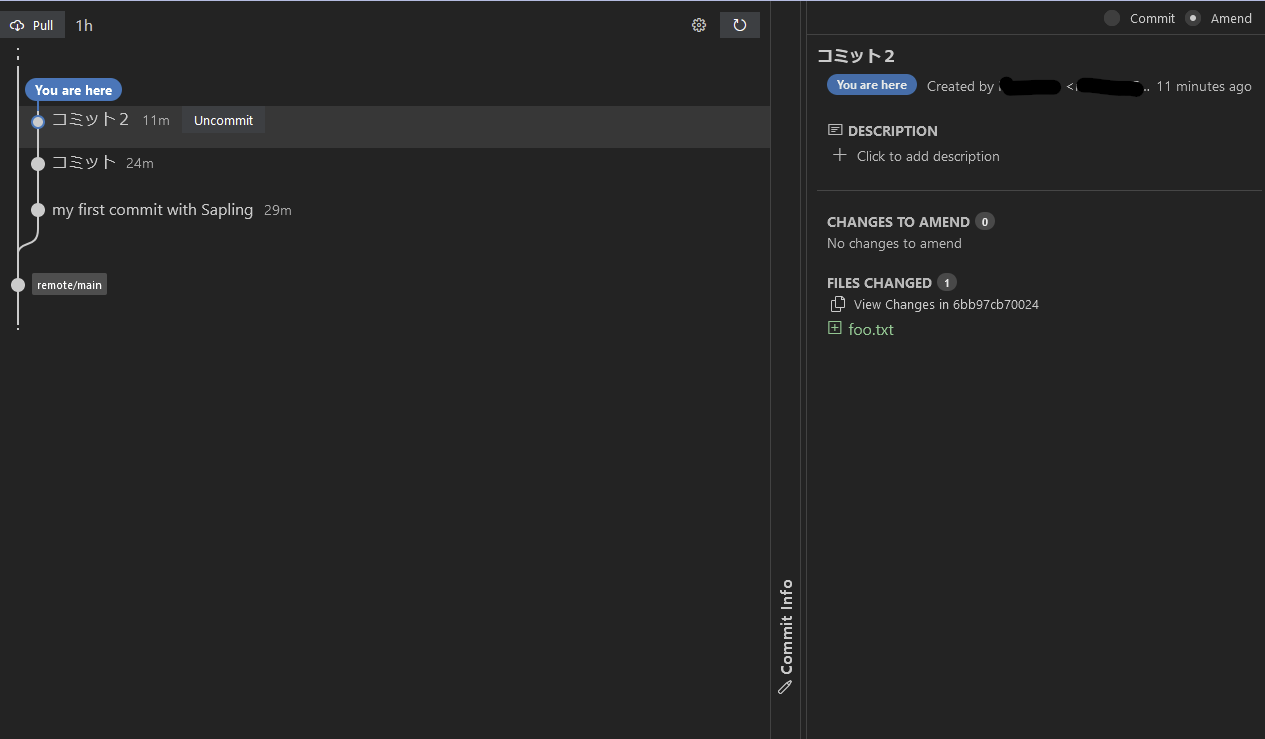The image size is (1265, 739).
Task: Click the 1h fetched-commits label
Action: (84, 25)
